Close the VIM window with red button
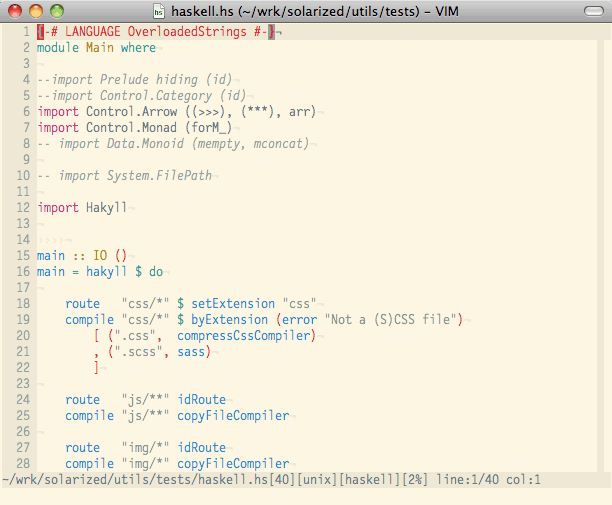The image size is (612, 505). point(14,11)
